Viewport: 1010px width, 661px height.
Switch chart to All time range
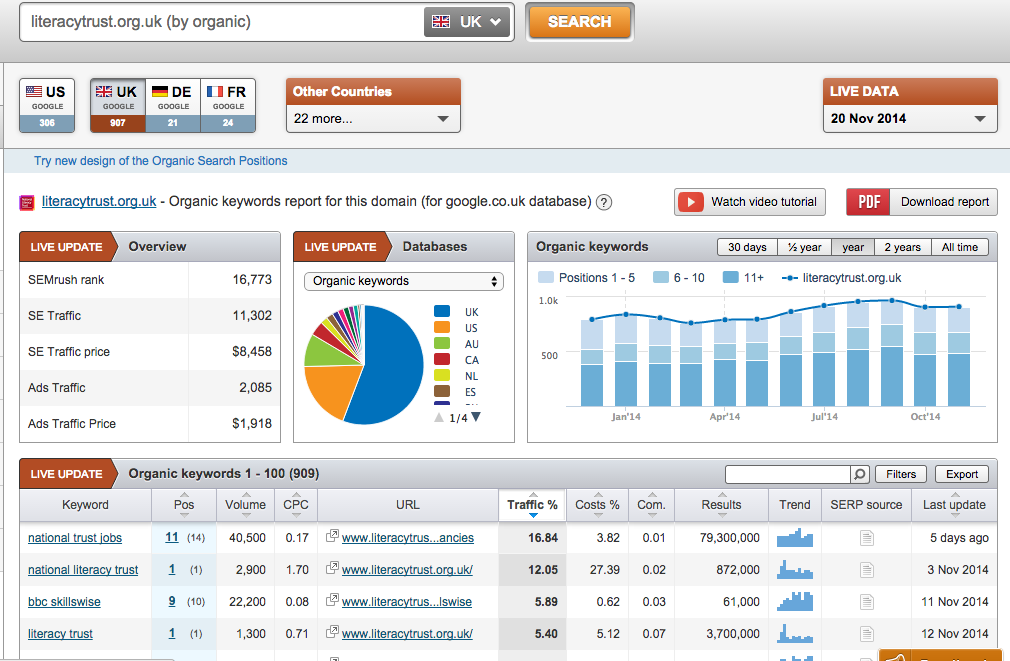960,247
